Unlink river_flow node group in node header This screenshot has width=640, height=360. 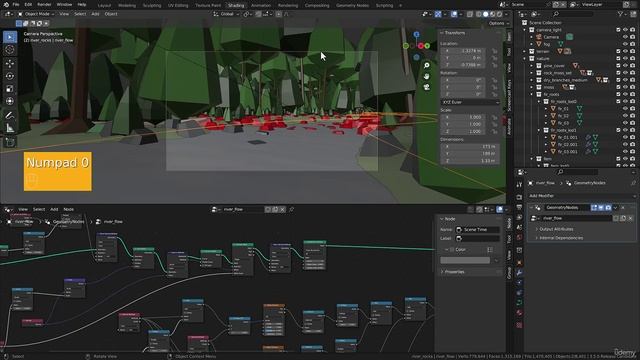[x=282, y=209]
